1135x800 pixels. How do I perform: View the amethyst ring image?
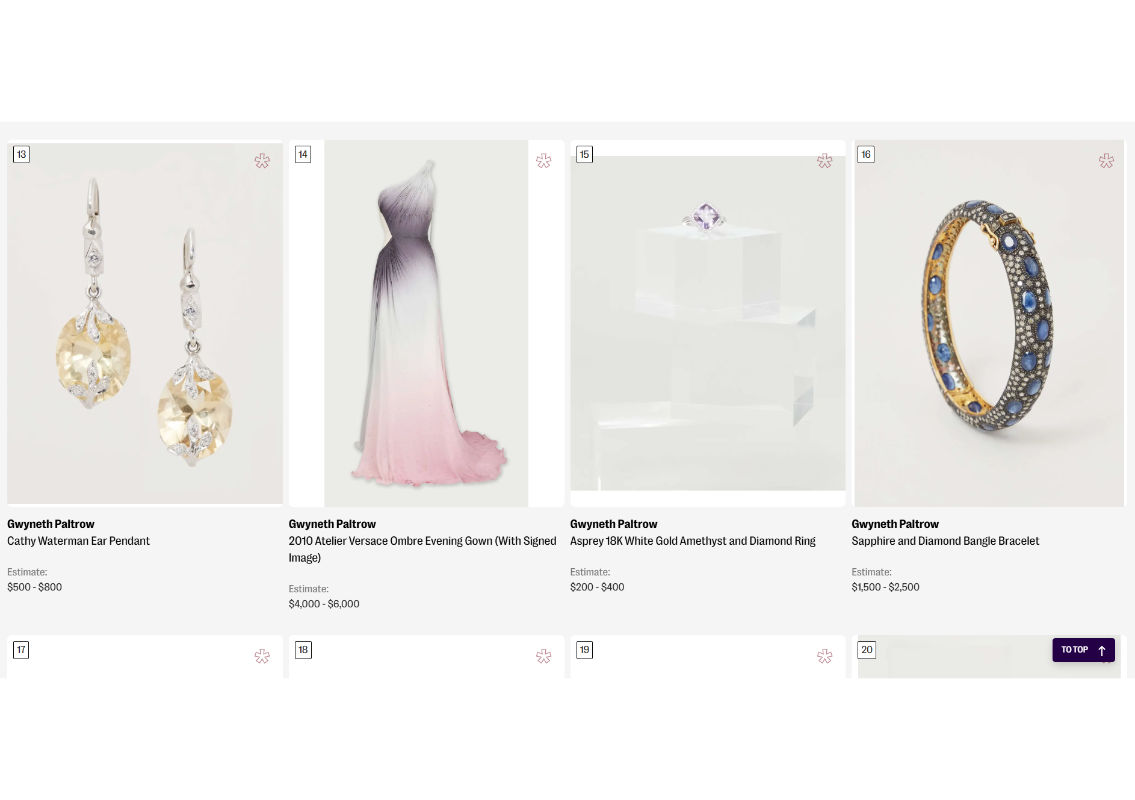[708, 323]
